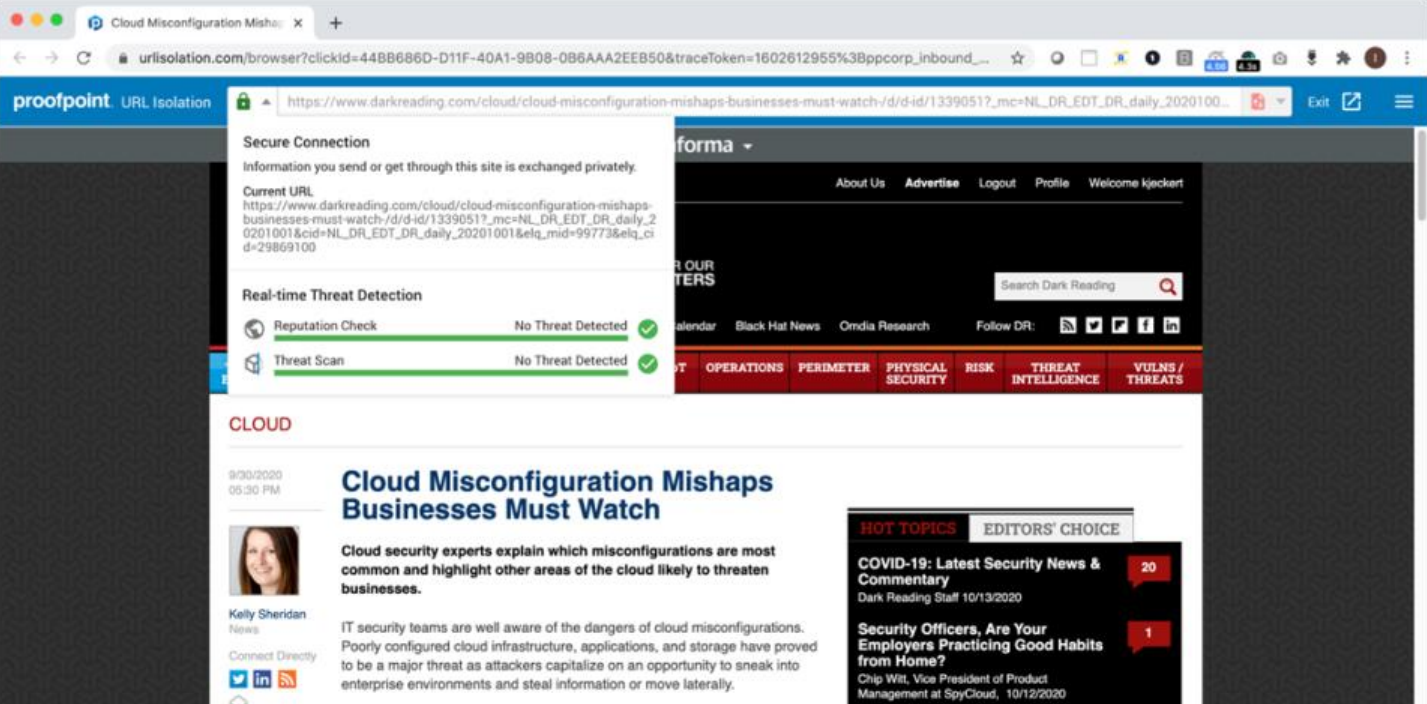The width and height of the screenshot is (1427, 704).
Task: Open Omdia Research menu item
Action: pyautogui.click(x=884, y=326)
